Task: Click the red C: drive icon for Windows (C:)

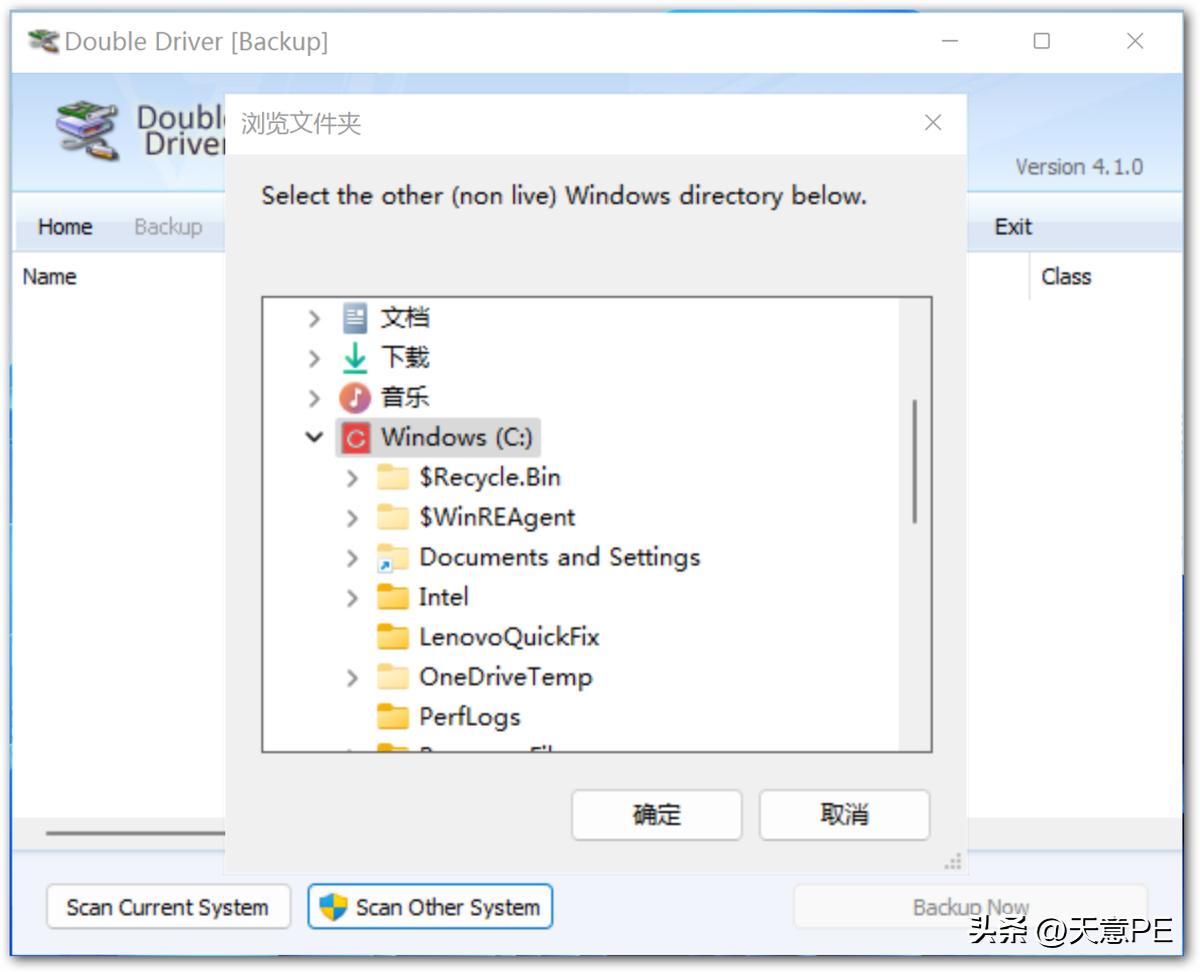Action: 355,437
